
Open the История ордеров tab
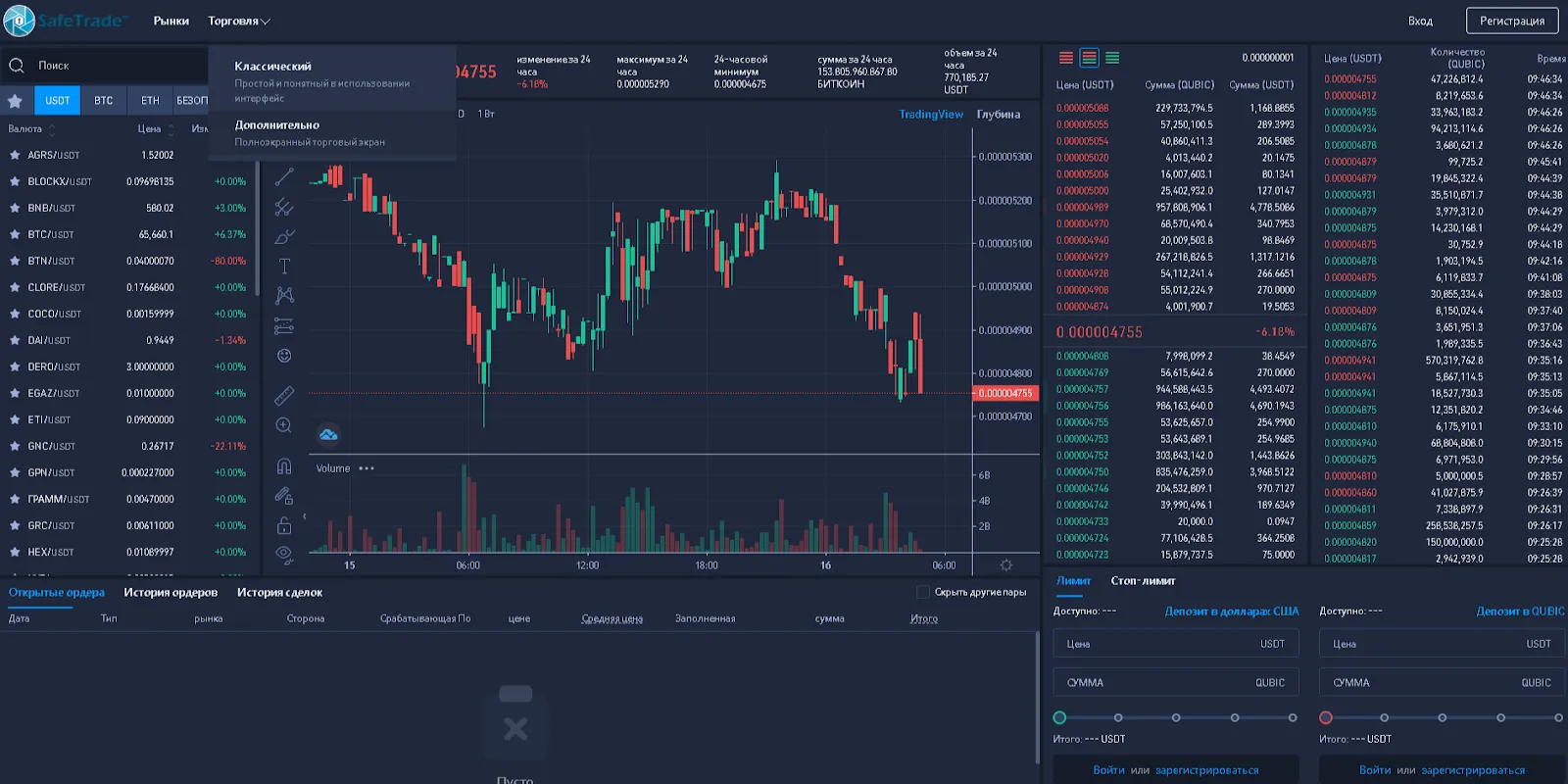pyautogui.click(x=171, y=592)
